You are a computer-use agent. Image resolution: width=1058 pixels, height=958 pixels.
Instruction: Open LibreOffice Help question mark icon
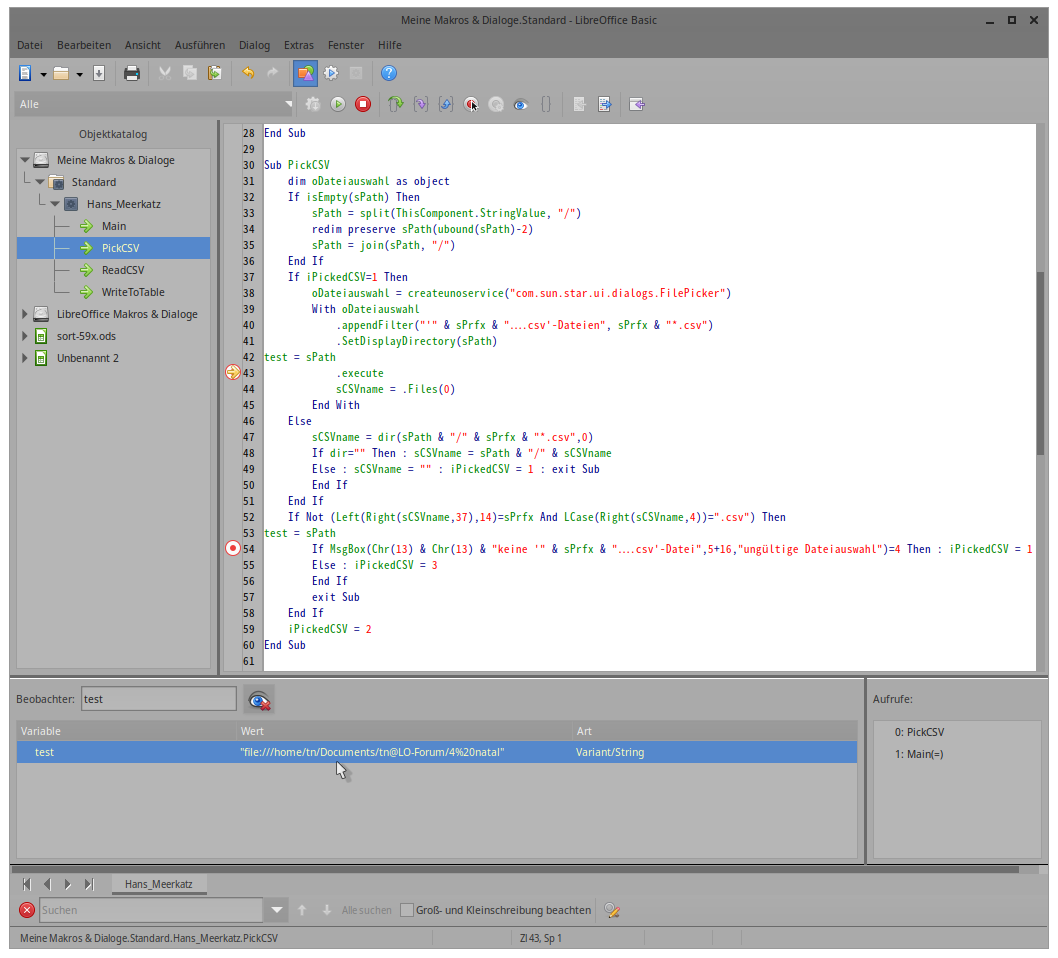tap(389, 73)
